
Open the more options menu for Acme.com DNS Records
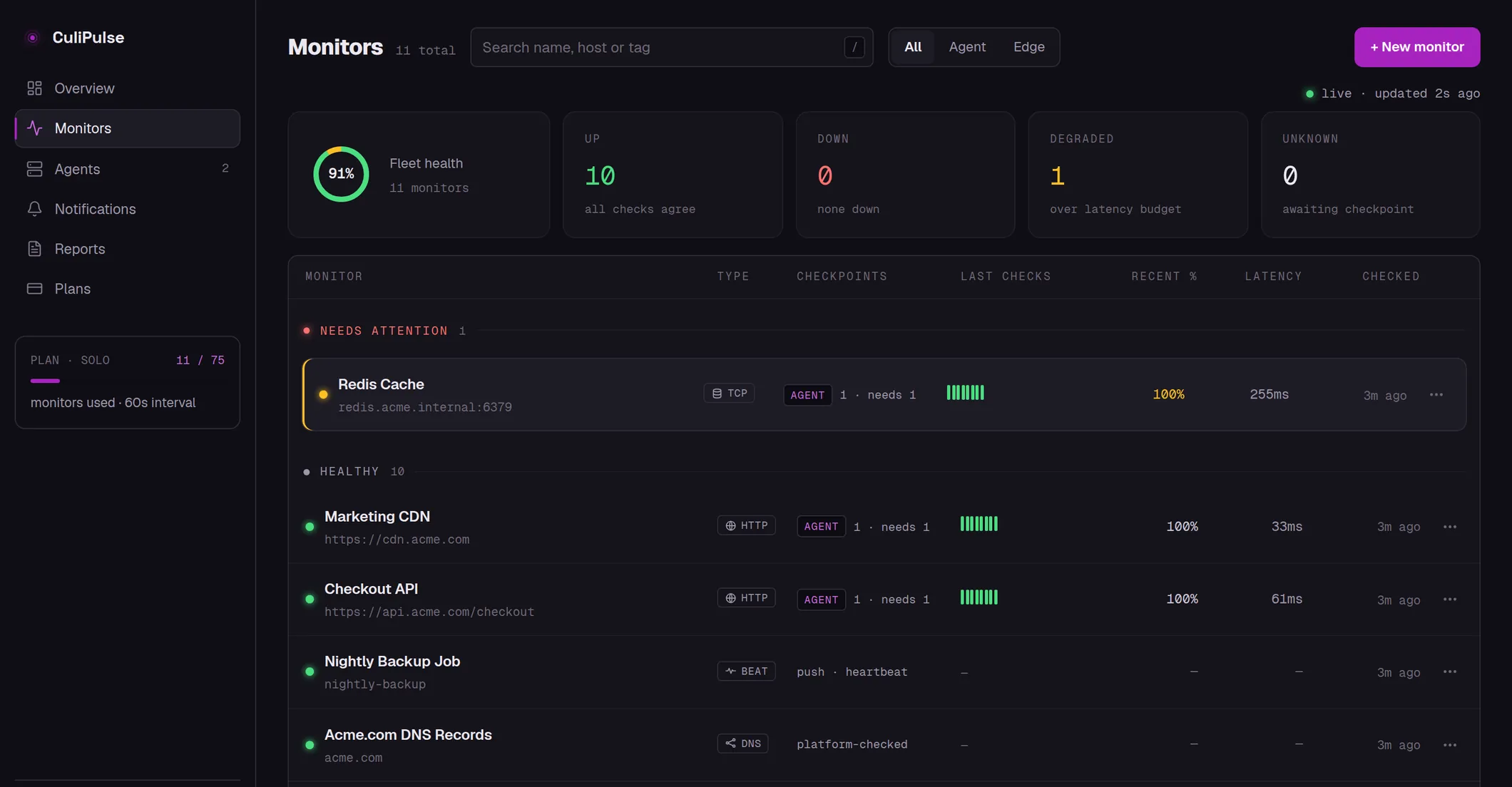click(1450, 745)
